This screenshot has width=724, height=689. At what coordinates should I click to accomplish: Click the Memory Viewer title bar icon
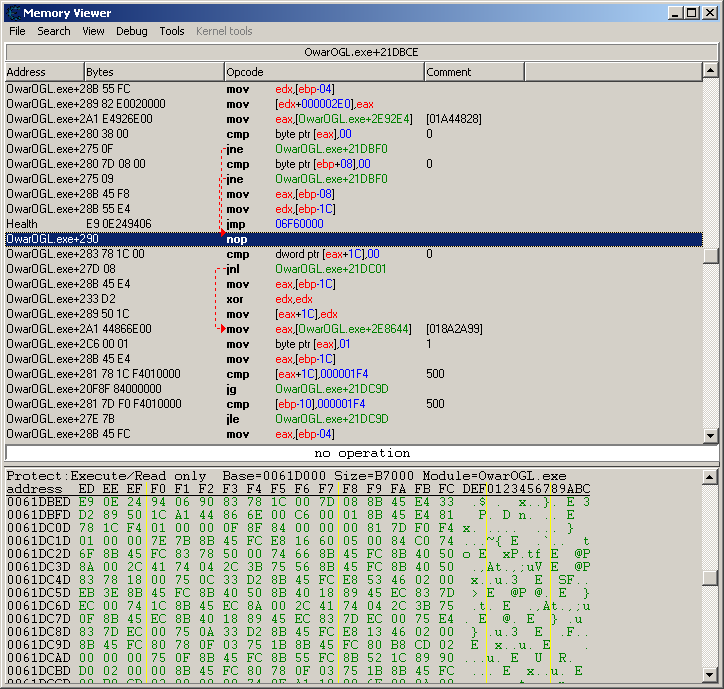pyautogui.click(x=13, y=12)
